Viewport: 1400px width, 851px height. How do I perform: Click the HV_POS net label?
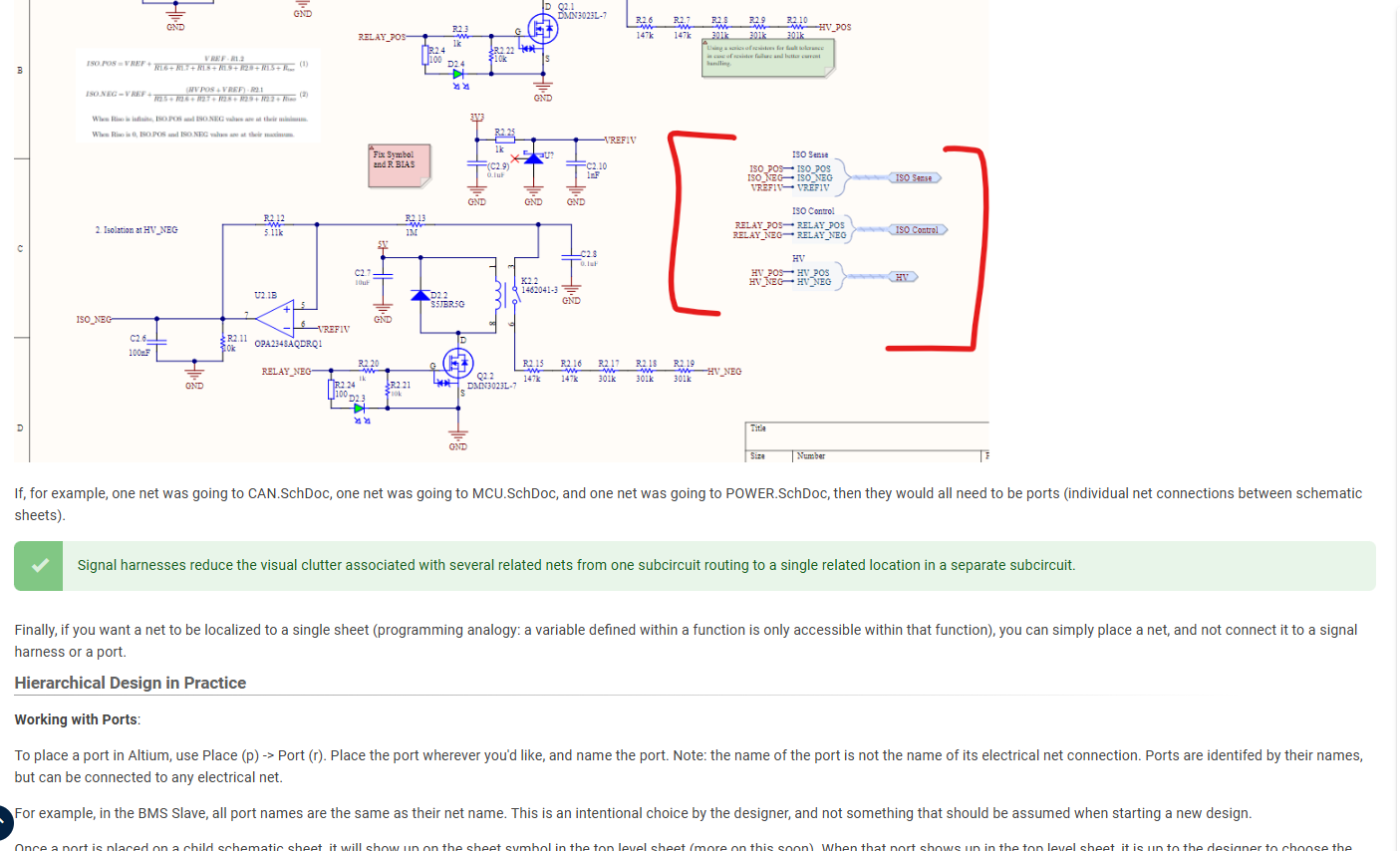(x=835, y=27)
